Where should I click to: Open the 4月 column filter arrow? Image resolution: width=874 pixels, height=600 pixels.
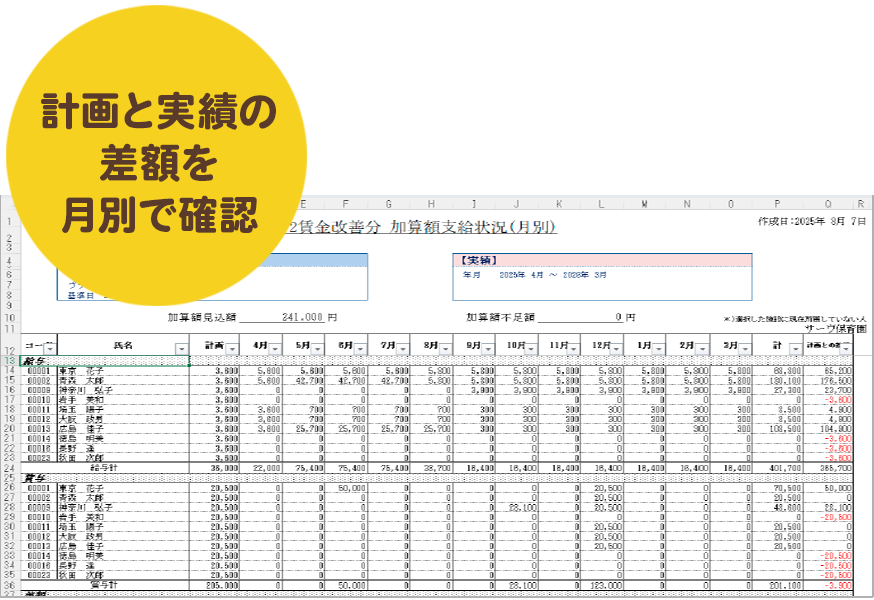[274, 347]
